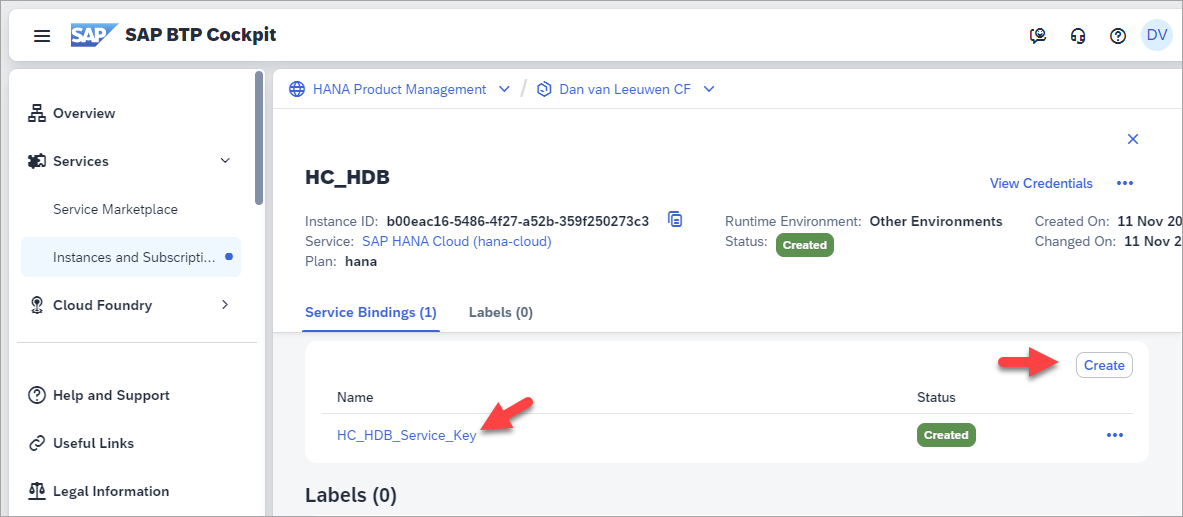Open Legal Information entry
This screenshot has height=517, width=1183.
(x=111, y=491)
